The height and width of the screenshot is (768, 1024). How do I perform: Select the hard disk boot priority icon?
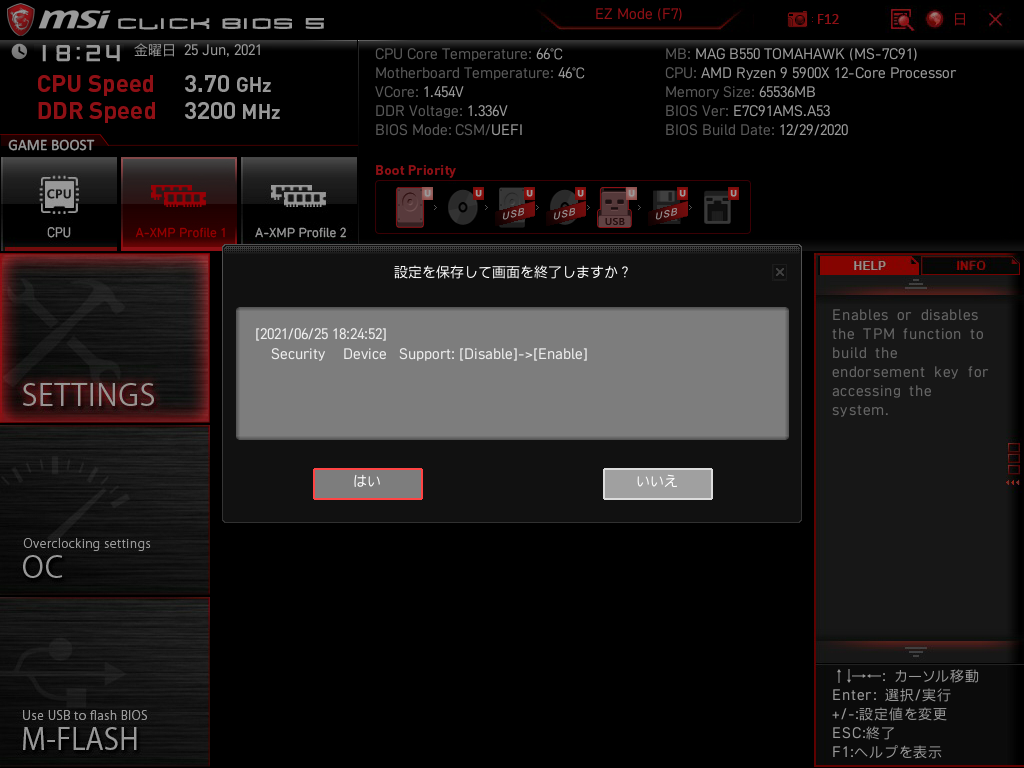tap(411, 205)
